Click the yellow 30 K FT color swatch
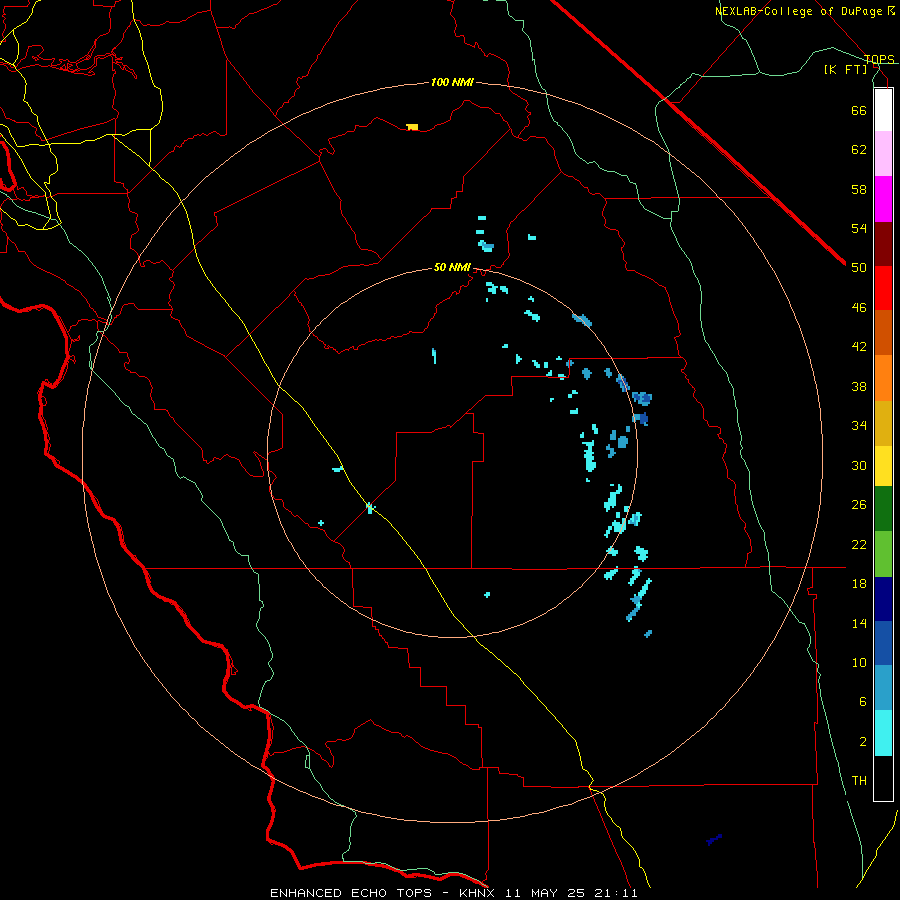900x900 pixels. click(883, 466)
